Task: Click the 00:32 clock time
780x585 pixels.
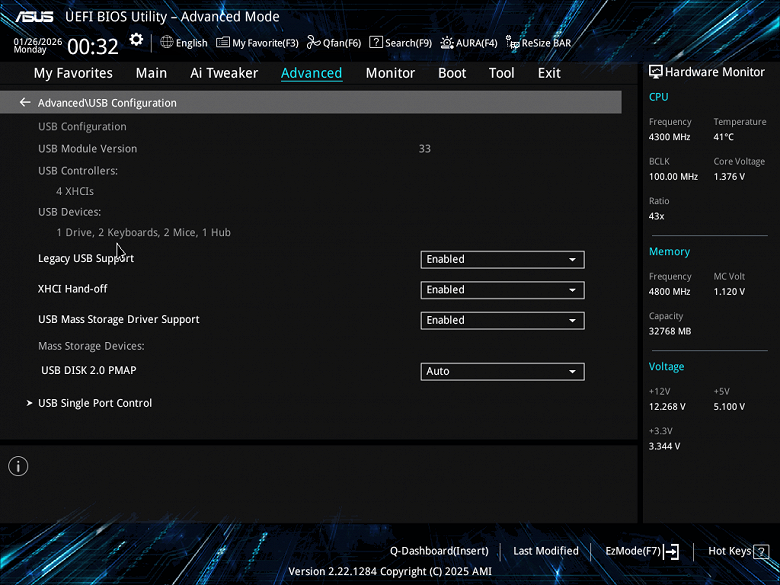Action: coord(93,47)
